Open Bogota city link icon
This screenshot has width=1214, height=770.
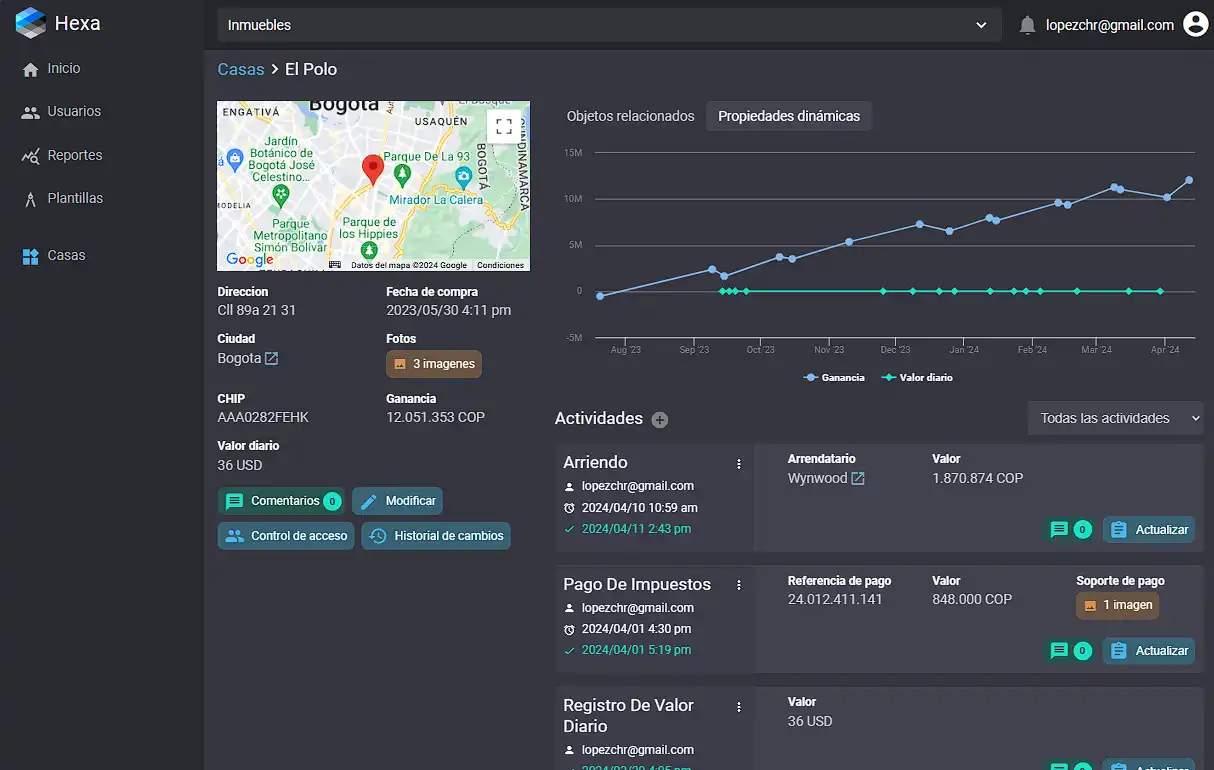click(271, 358)
